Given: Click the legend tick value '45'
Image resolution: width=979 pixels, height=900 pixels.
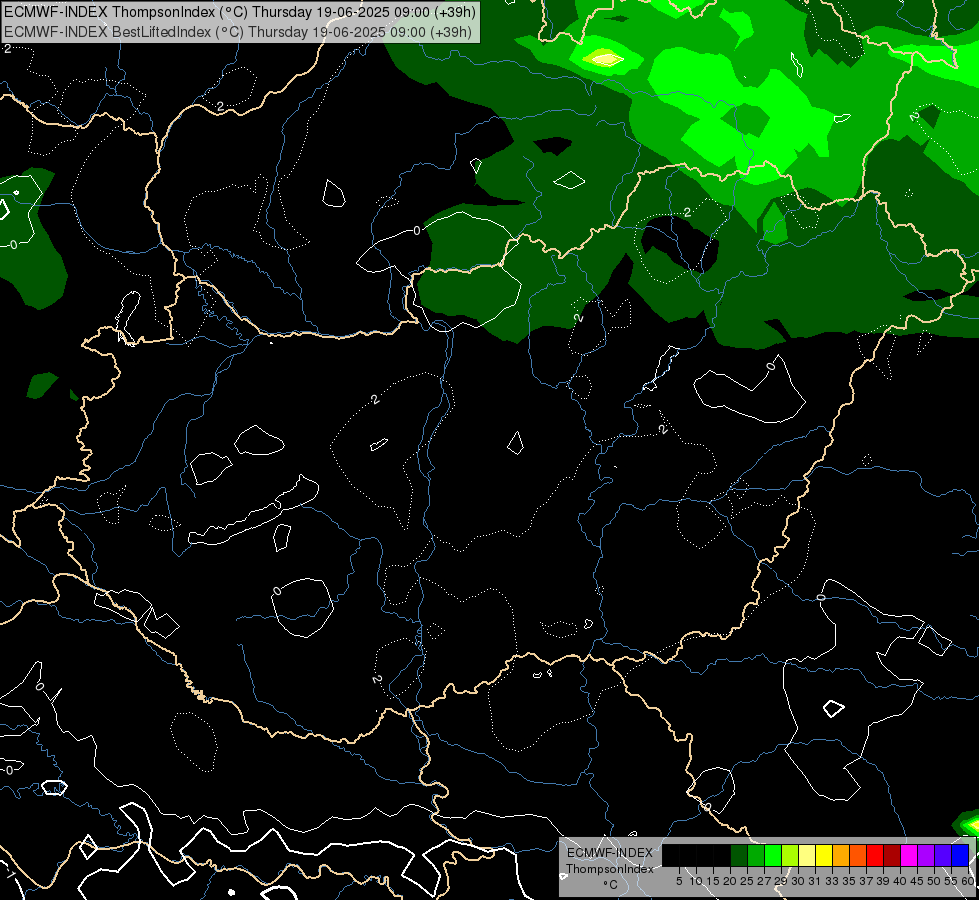Looking at the screenshot, I should 917,881.
